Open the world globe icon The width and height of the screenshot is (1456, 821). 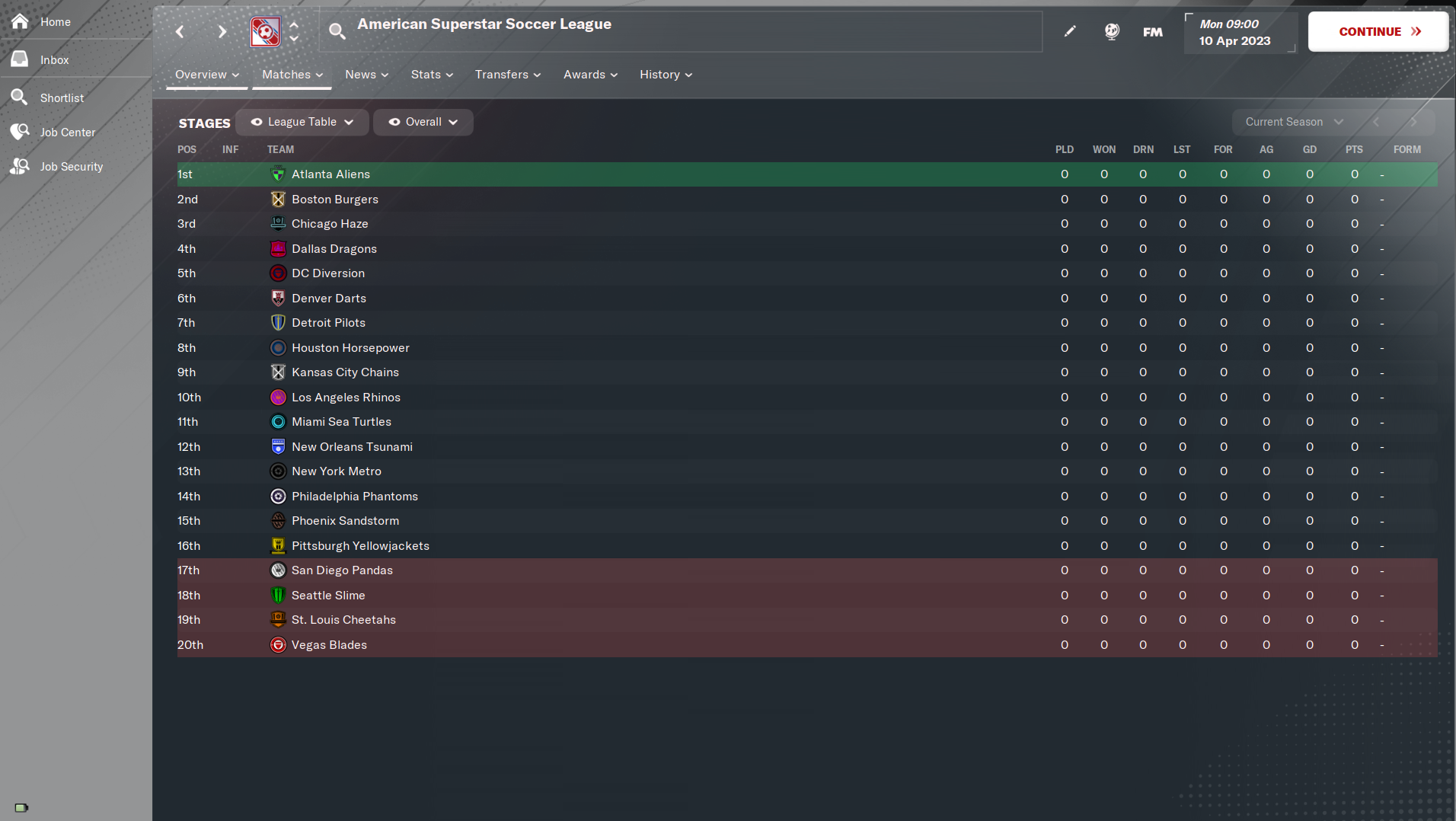[x=1112, y=31]
